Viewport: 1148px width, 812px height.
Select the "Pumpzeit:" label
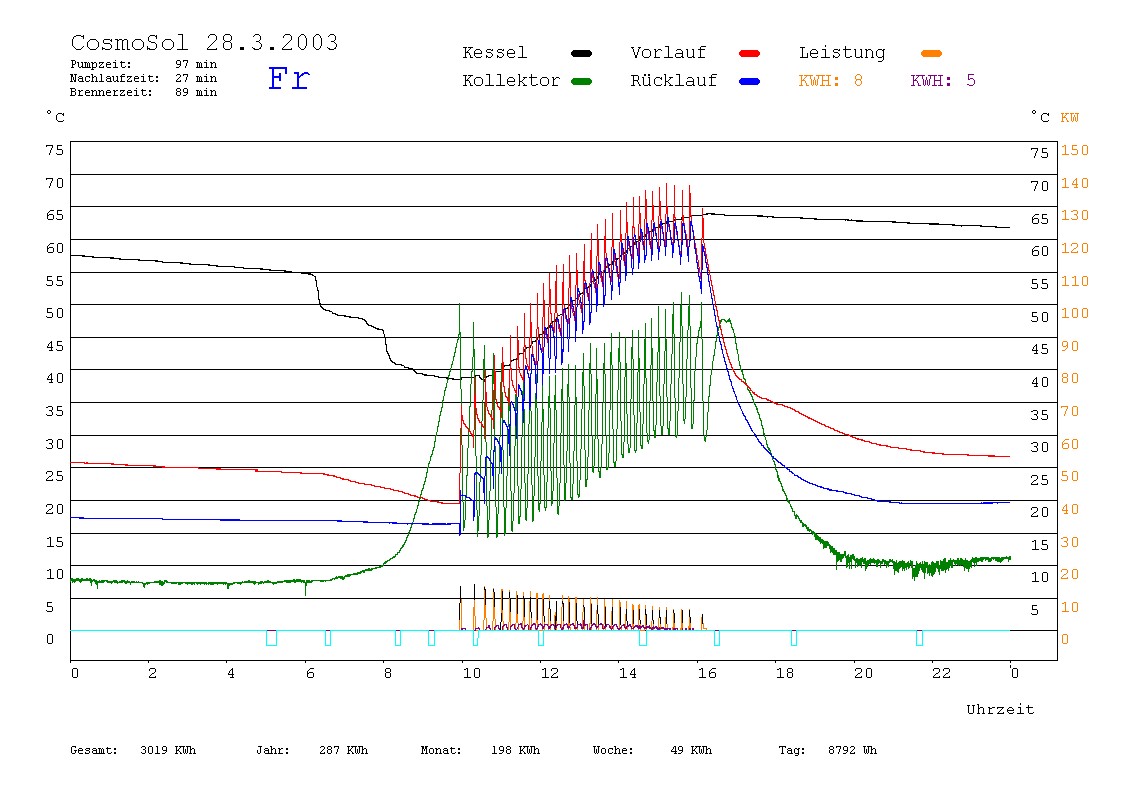click(100, 64)
